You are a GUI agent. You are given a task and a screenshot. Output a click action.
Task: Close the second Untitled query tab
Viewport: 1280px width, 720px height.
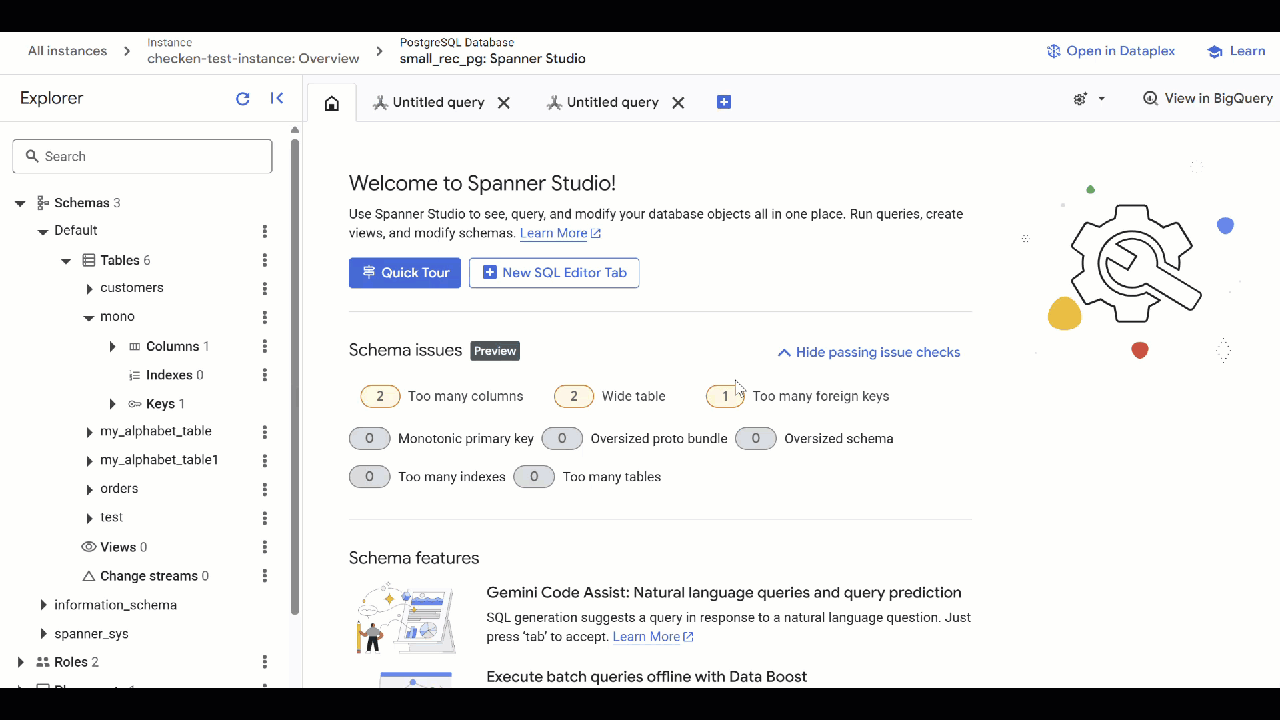pos(678,103)
